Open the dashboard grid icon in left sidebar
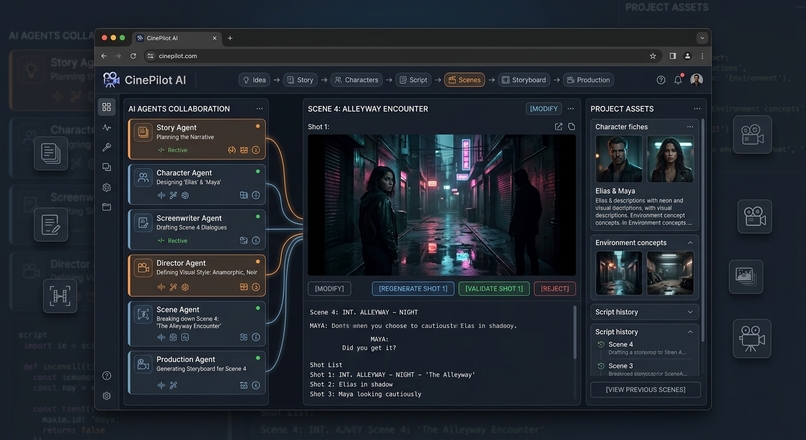 [x=107, y=107]
